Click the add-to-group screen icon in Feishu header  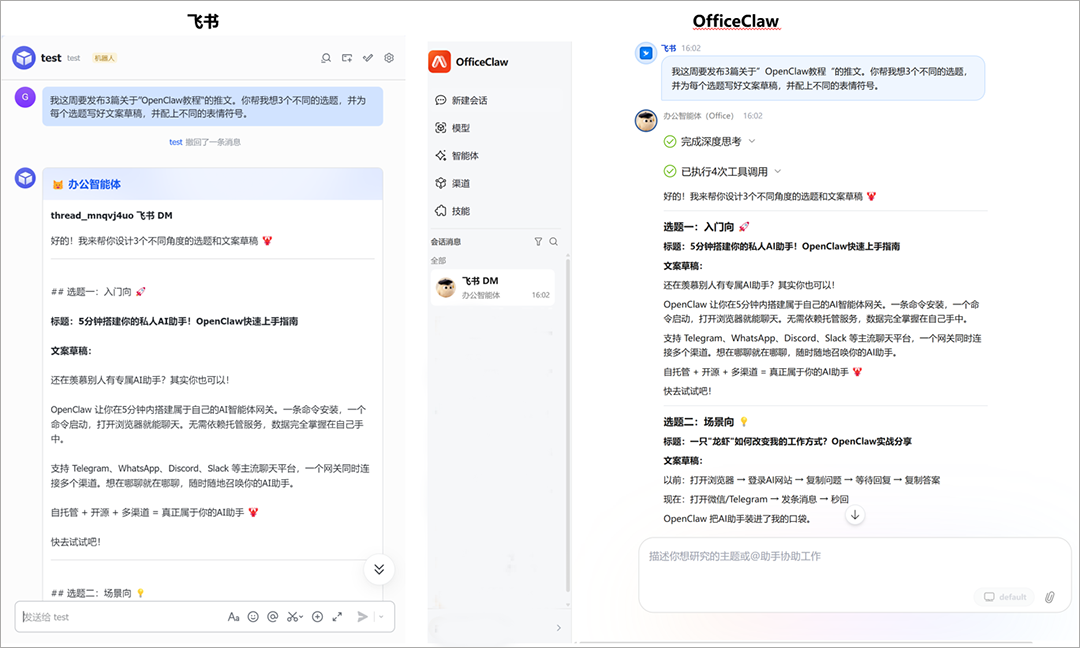coord(347,58)
